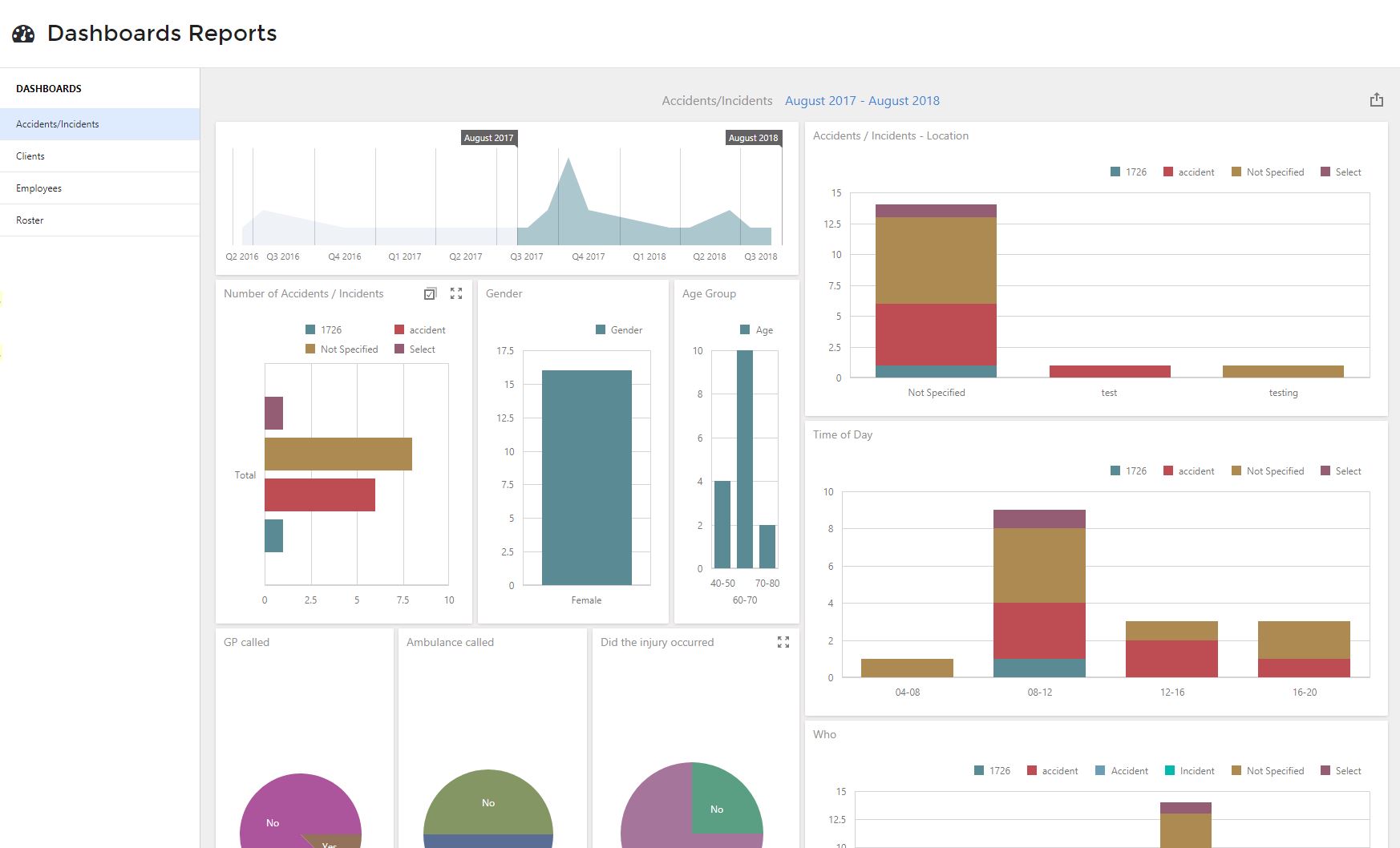Select the August 2018 timeline end marker

tap(753, 138)
